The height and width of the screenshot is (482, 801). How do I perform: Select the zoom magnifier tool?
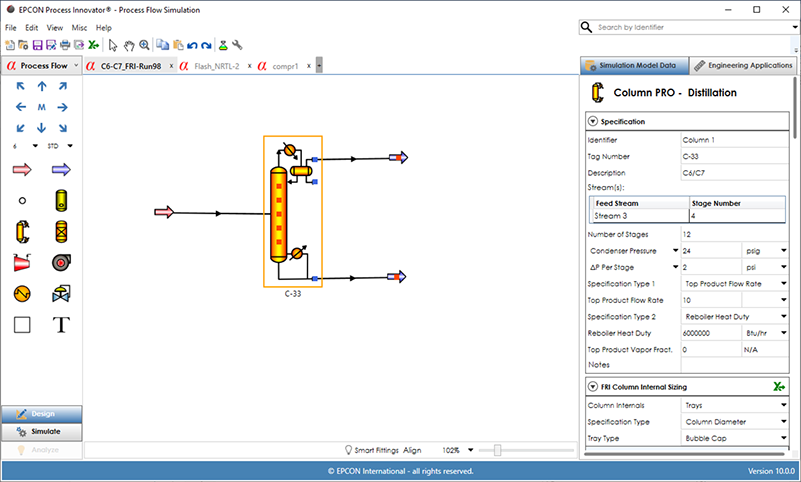click(145, 45)
